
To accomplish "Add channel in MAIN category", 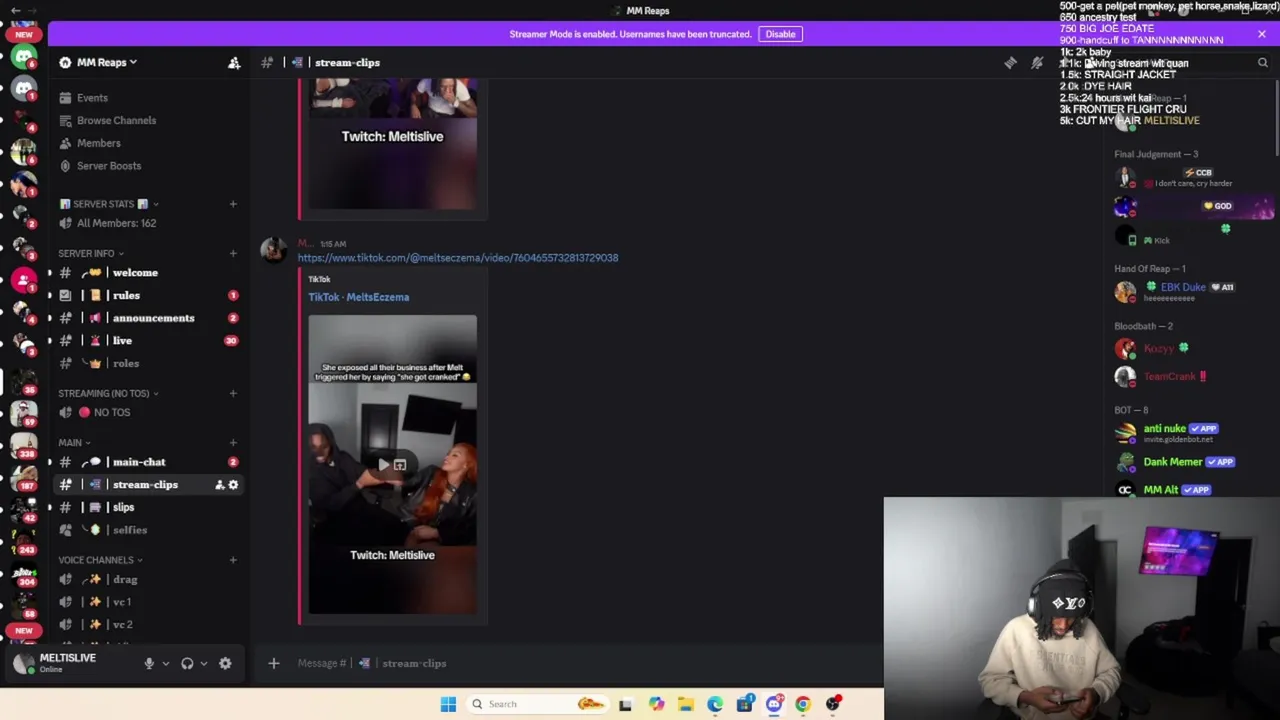I will (233, 442).
